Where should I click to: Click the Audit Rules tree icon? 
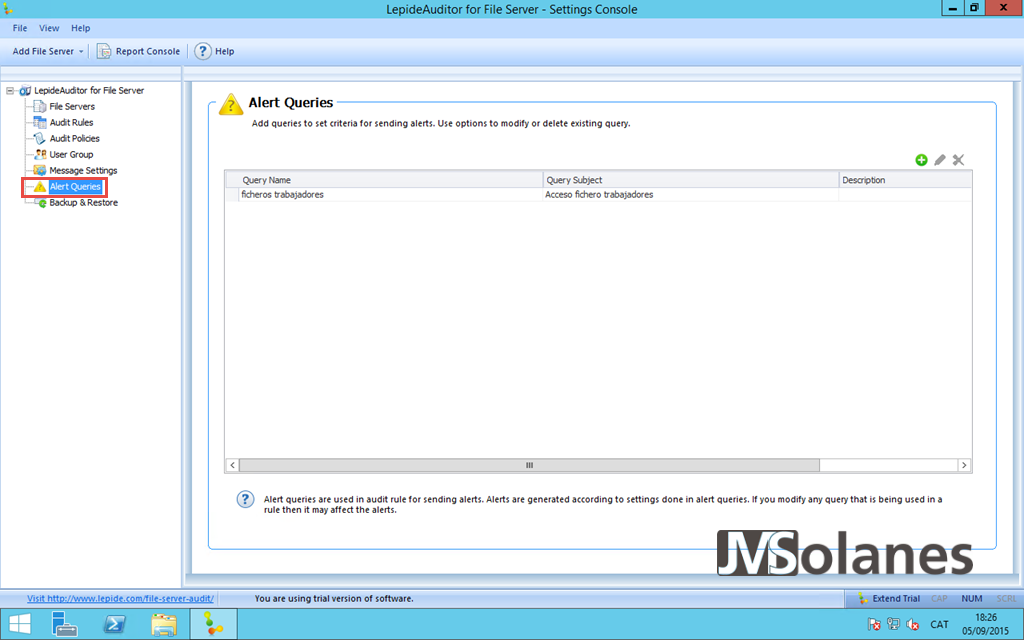(x=40, y=122)
